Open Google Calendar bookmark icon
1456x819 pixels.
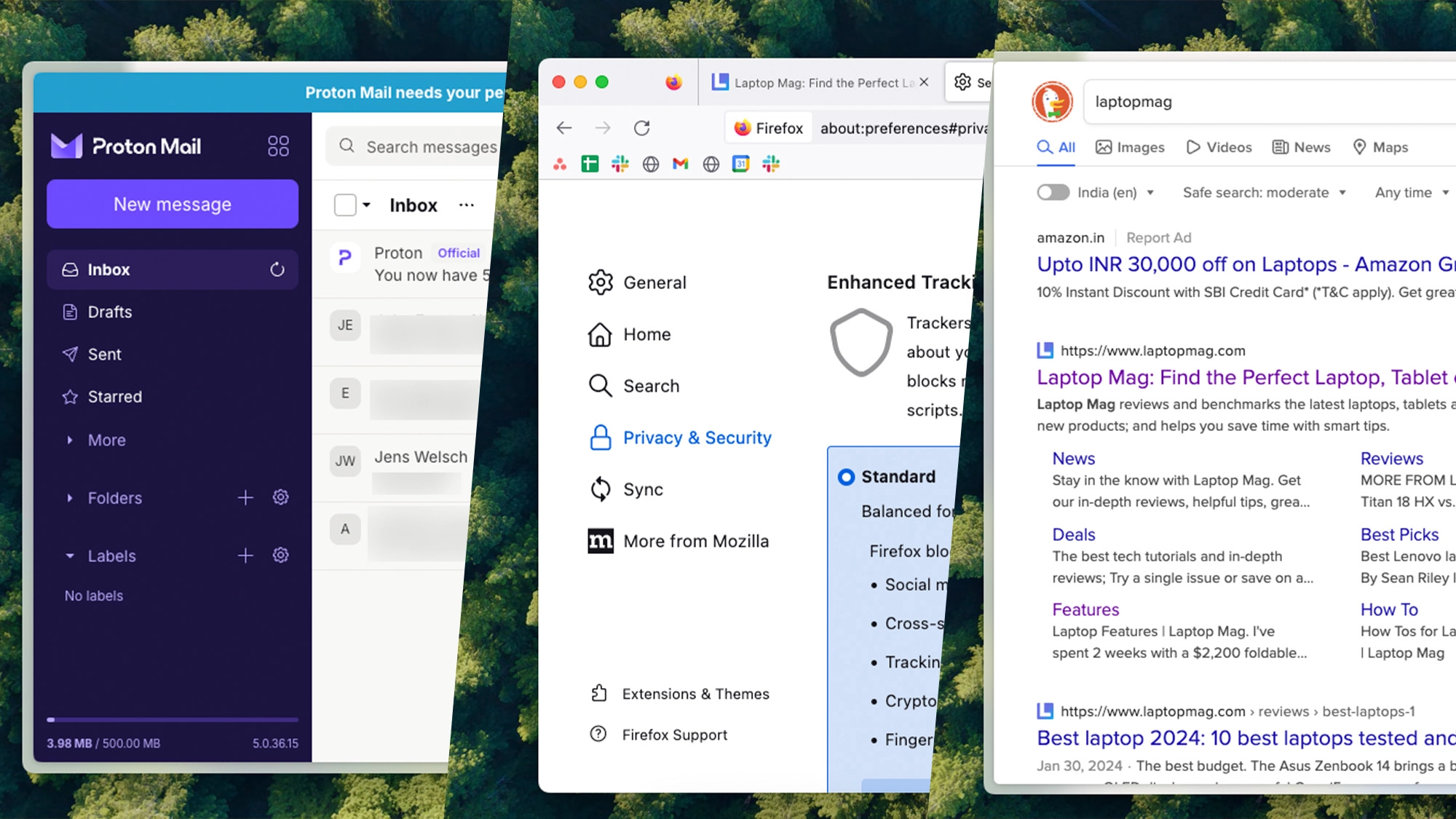[x=740, y=165]
